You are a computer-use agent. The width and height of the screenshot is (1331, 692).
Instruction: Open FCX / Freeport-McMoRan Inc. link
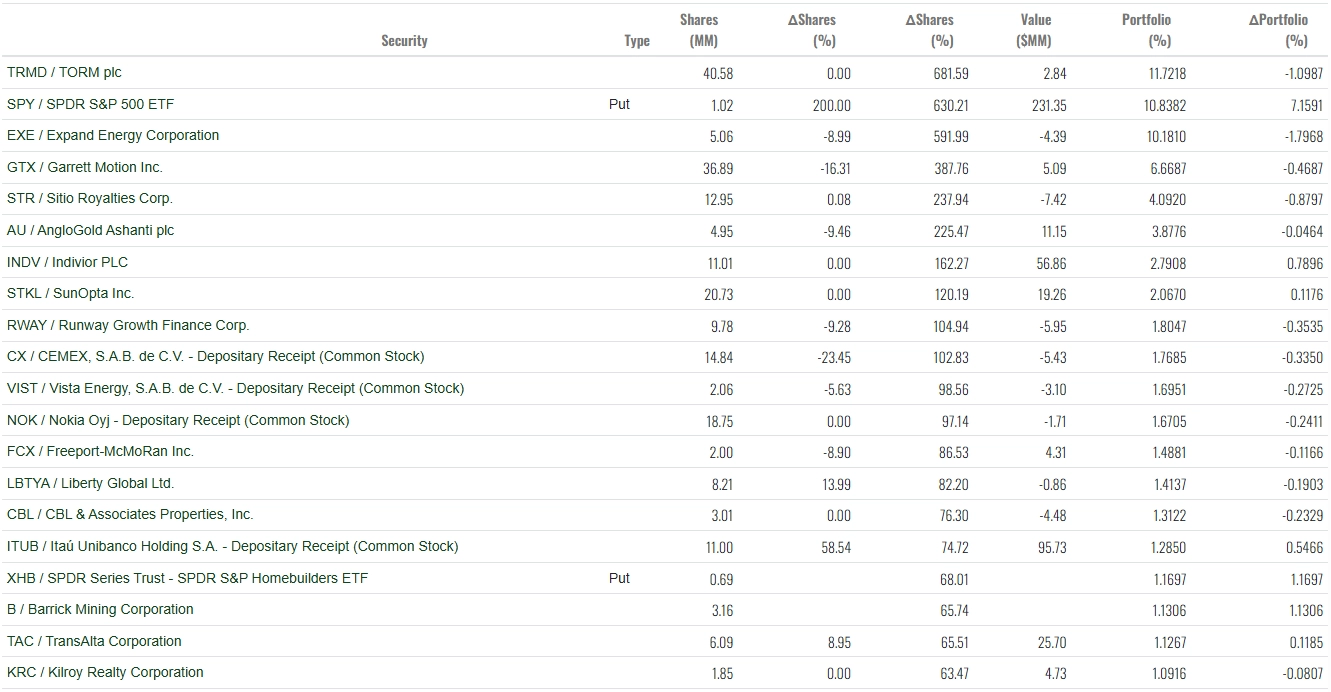(100, 452)
